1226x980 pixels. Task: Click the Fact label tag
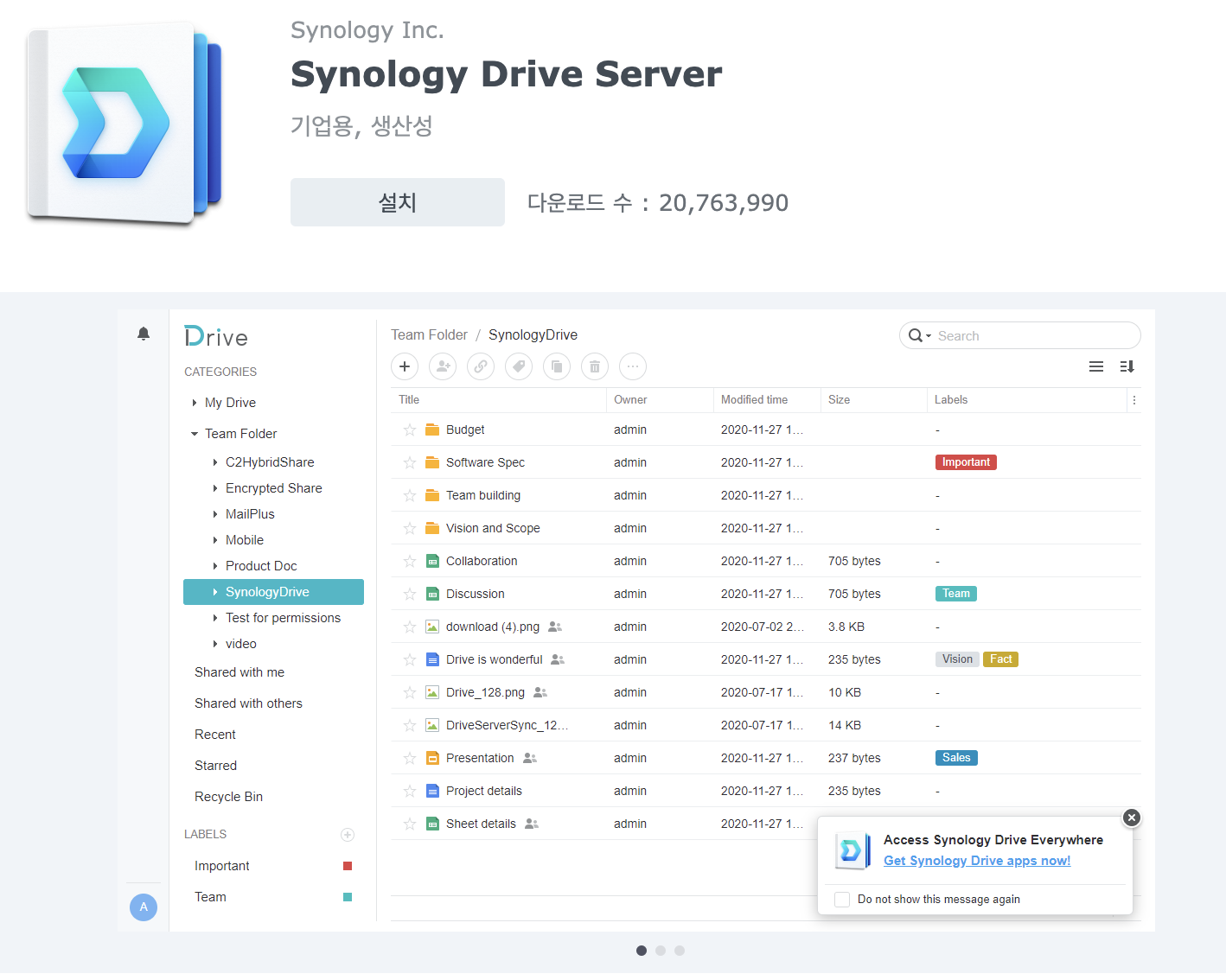tap(1000, 659)
